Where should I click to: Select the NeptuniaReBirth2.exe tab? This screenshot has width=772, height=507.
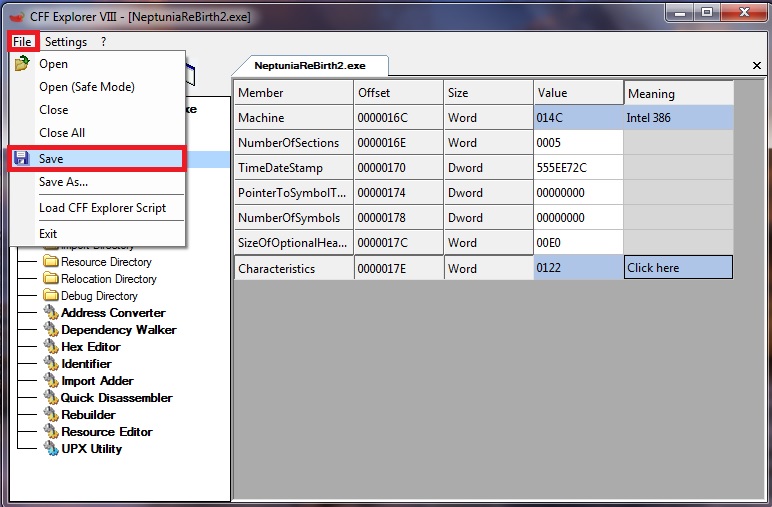(x=310, y=65)
